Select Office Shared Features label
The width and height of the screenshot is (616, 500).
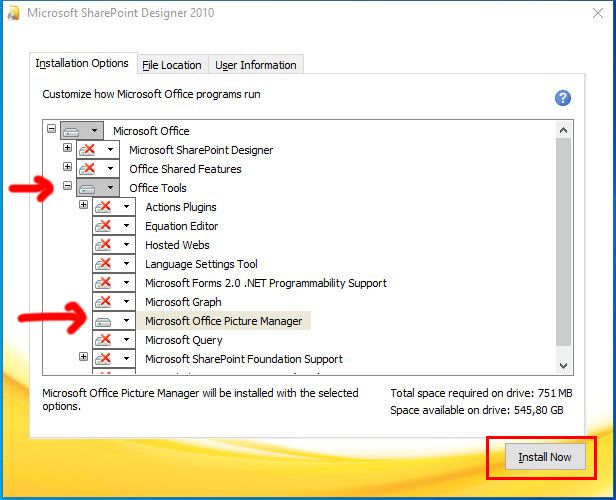(x=185, y=169)
